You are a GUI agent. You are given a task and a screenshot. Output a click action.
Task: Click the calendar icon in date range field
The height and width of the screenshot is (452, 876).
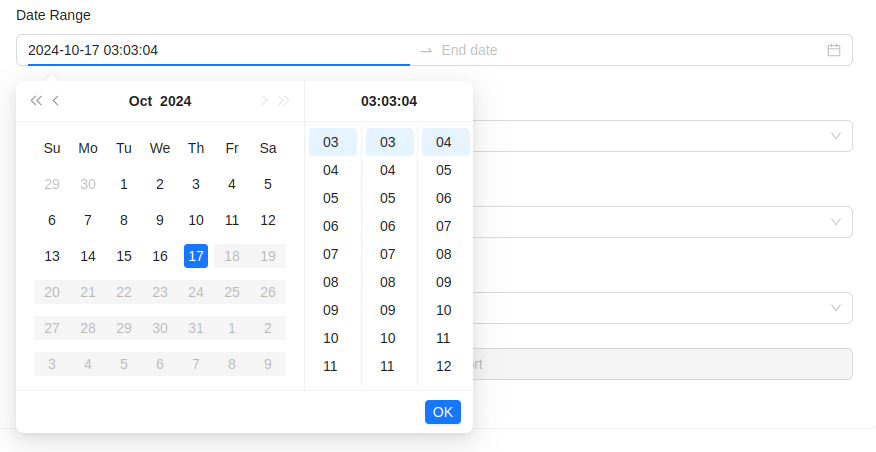(x=834, y=50)
